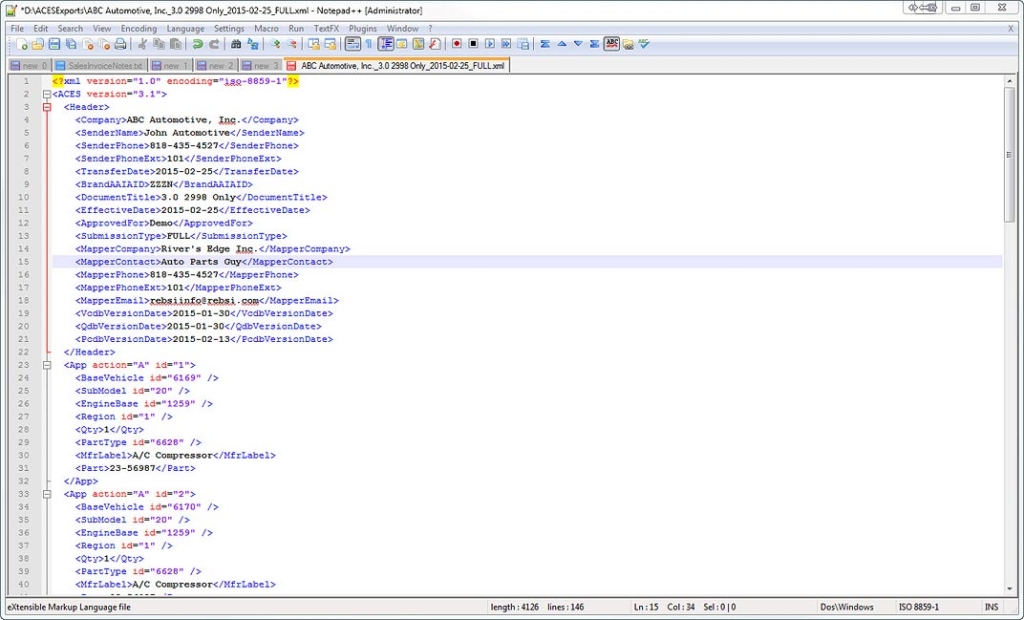Zoom out using the toolbar icon

[292, 44]
